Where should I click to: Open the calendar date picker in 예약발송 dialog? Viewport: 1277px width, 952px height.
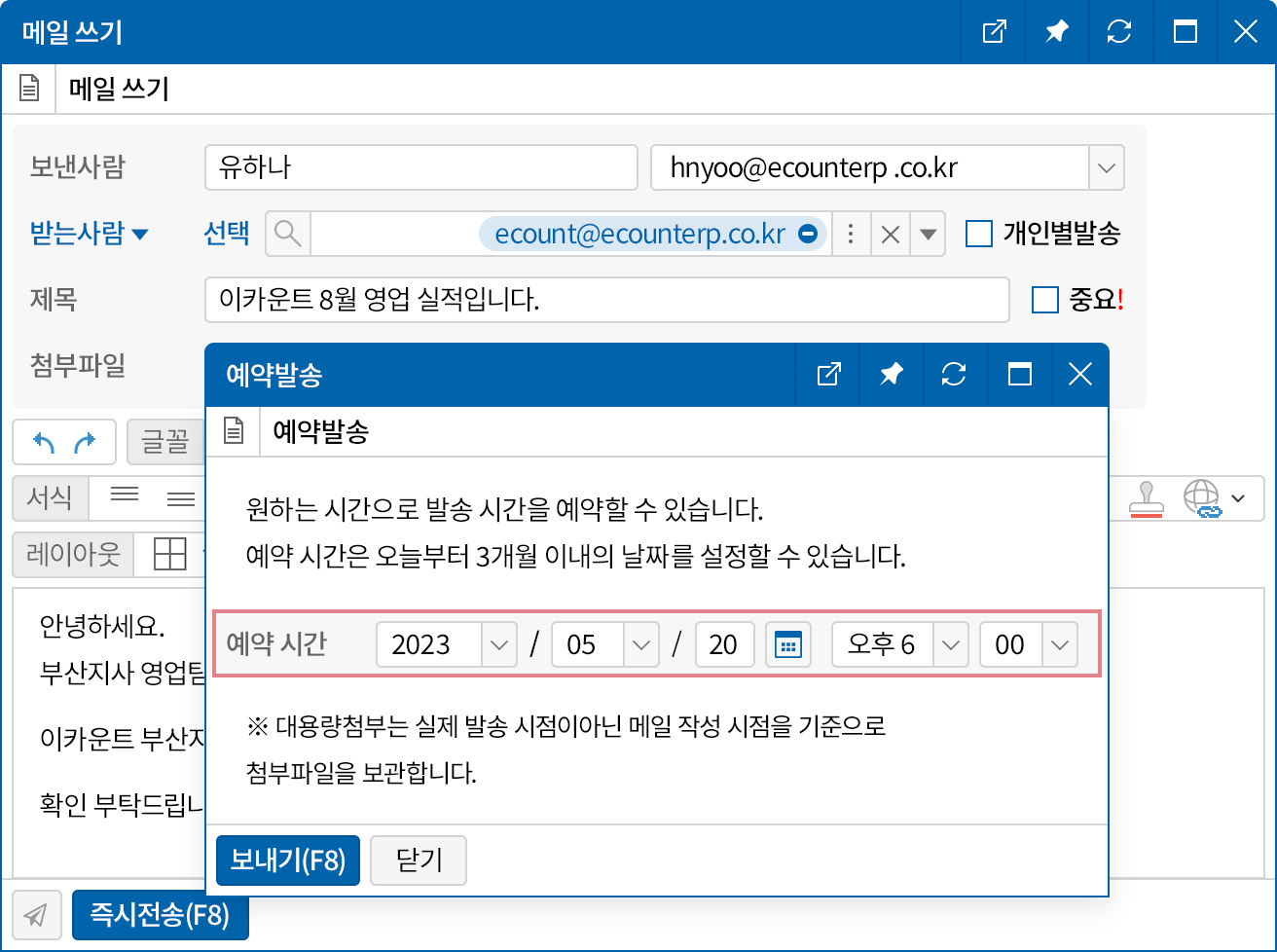tap(787, 643)
